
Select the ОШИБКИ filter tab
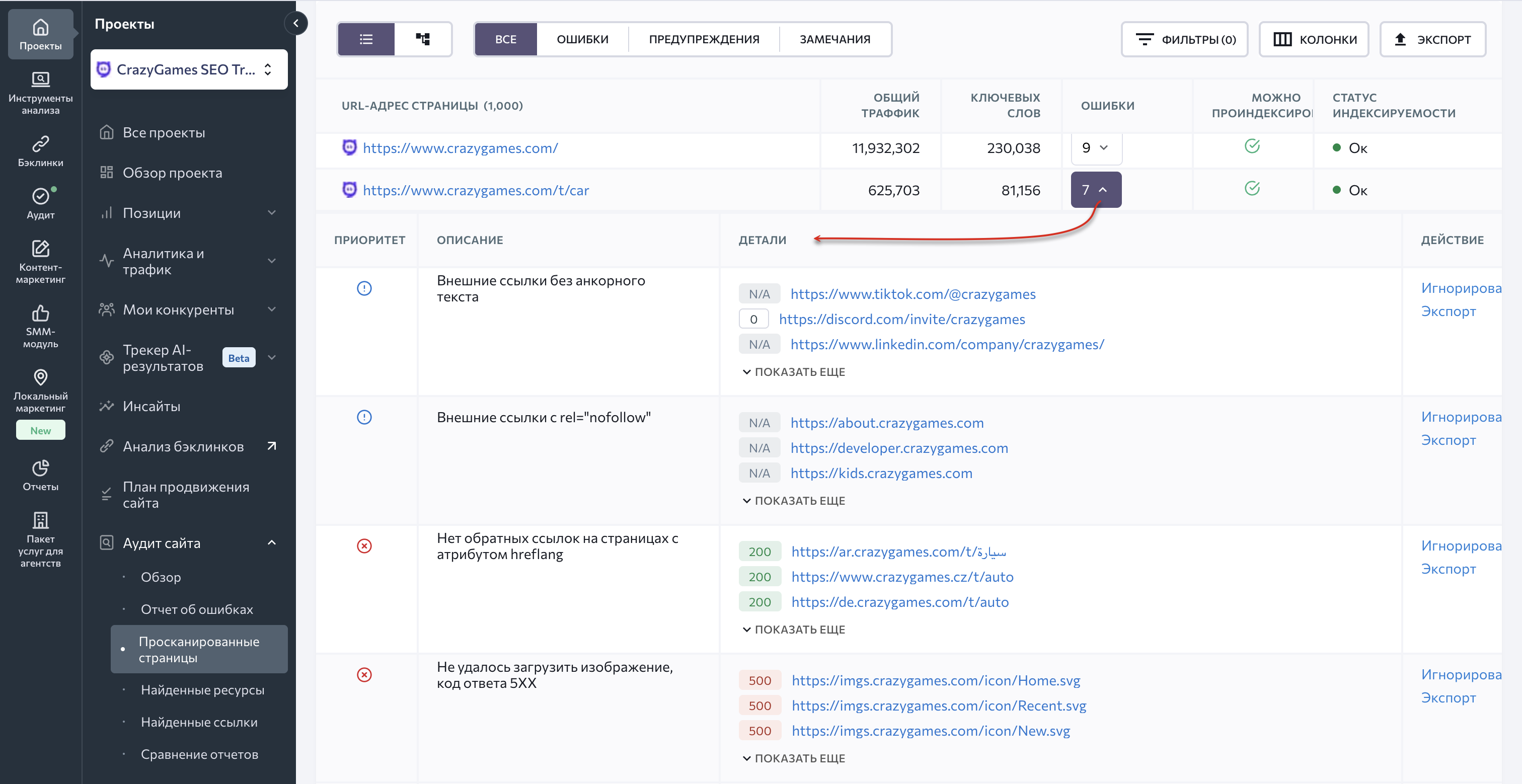point(582,39)
